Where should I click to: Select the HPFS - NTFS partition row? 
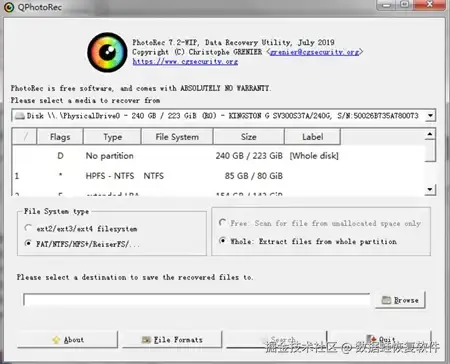pos(218,176)
